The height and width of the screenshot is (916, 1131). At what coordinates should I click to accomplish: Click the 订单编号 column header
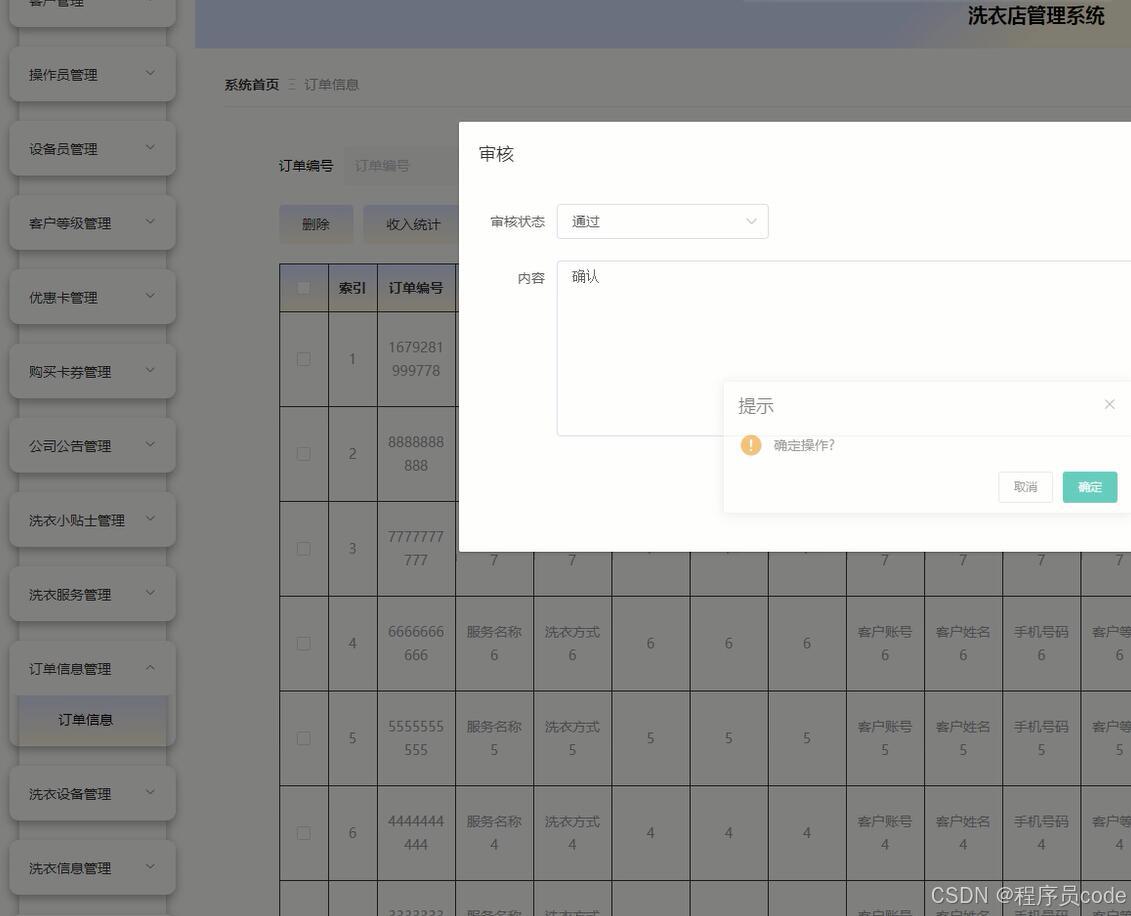[x=416, y=288]
